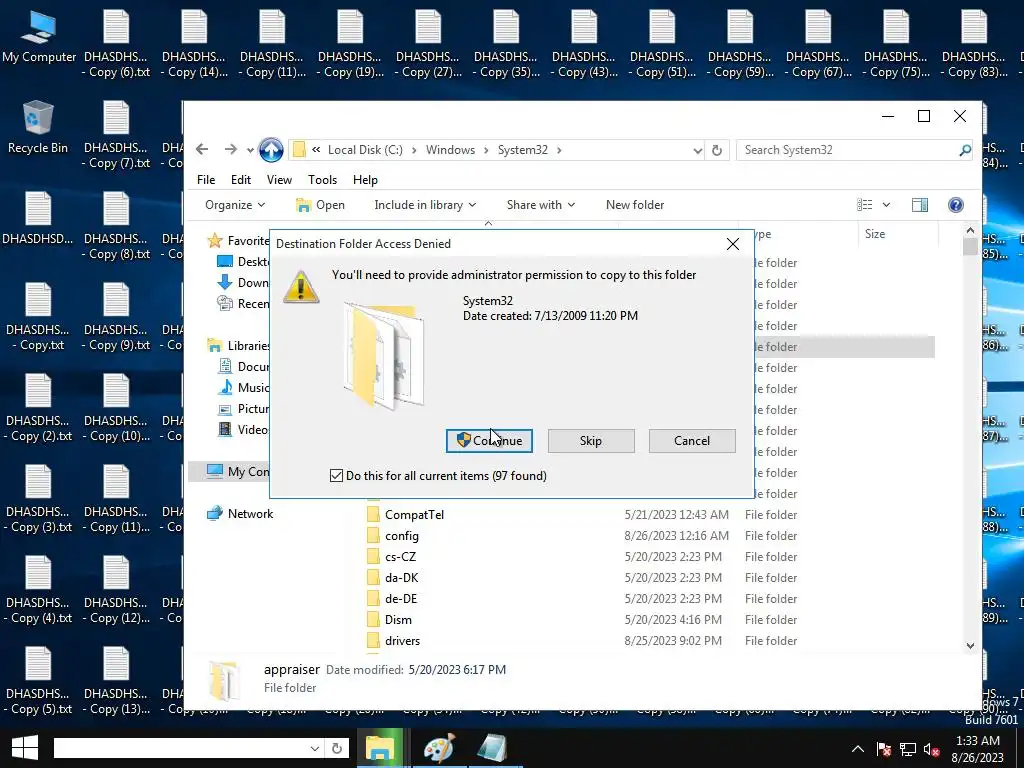The image size is (1024, 768).
Task: Expand Include in library dropdown
Action: point(425,205)
